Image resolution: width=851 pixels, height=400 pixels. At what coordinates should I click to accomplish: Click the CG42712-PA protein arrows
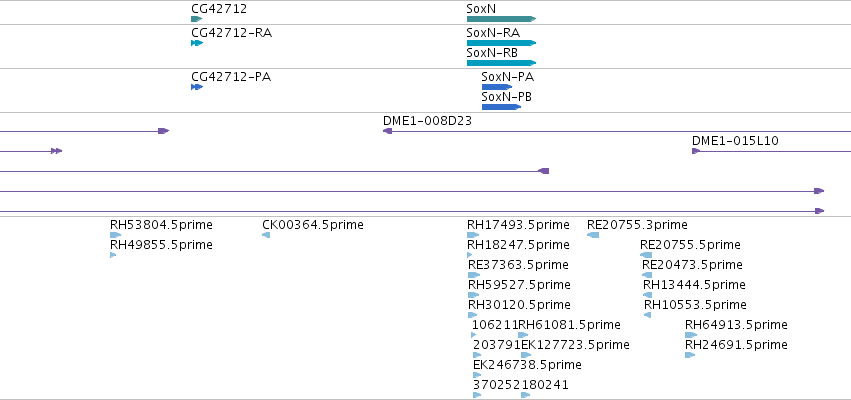(x=197, y=87)
